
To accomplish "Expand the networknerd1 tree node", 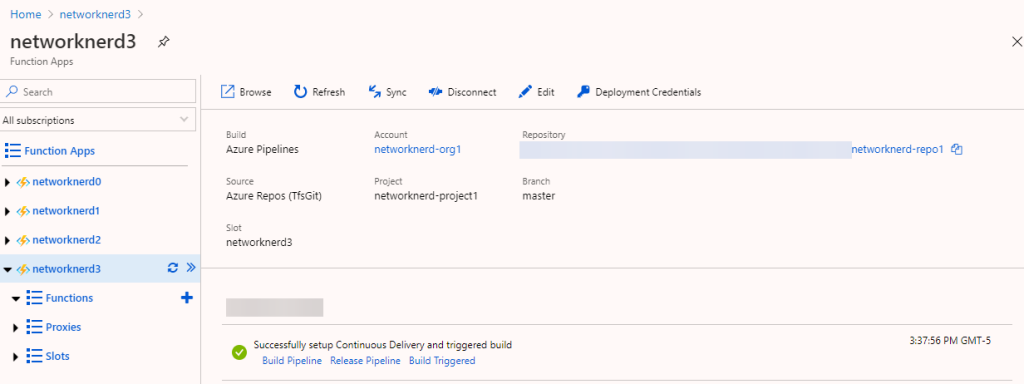I will click(x=7, y=212).
